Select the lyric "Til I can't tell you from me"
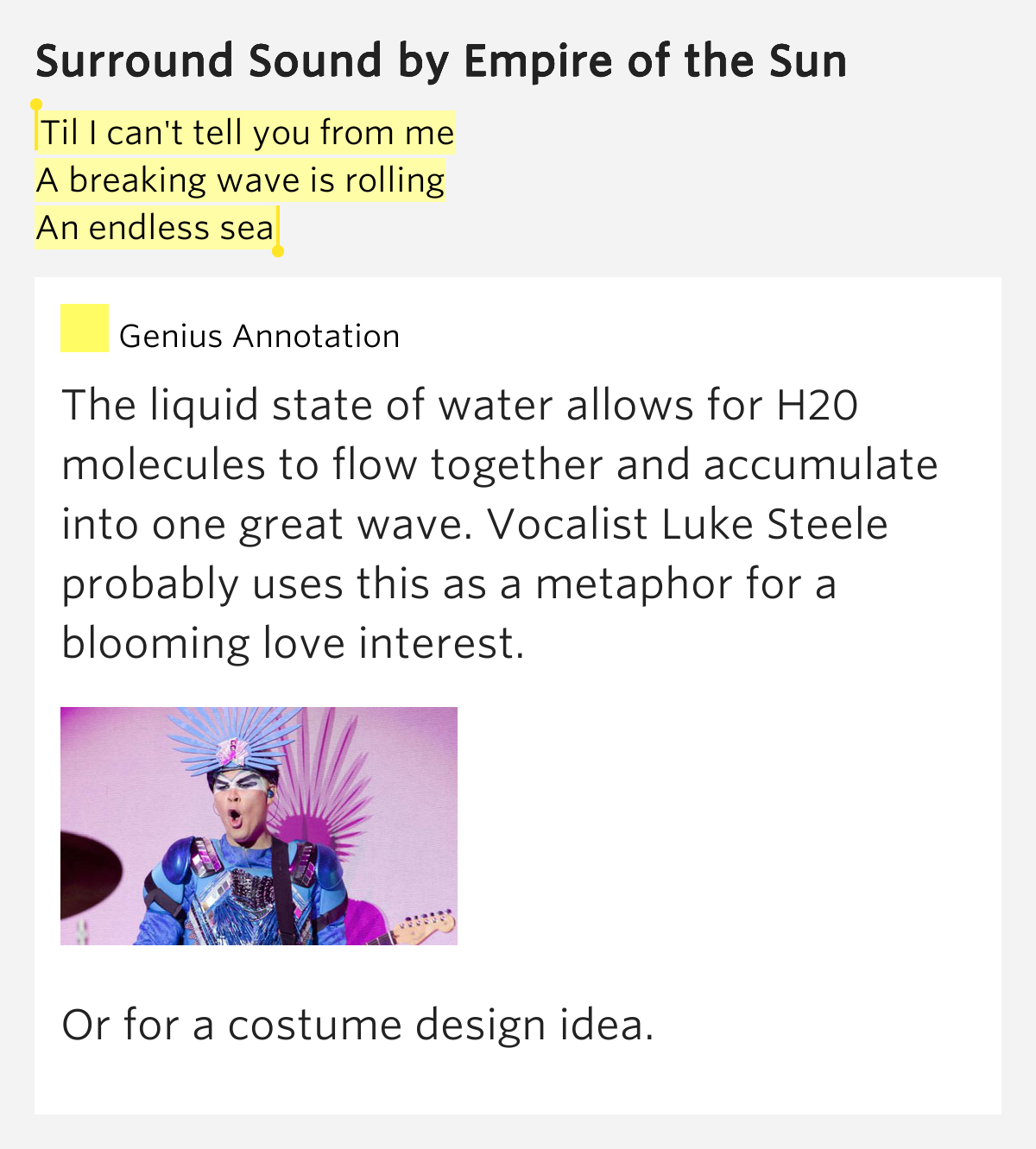Screen dimensions: 1036x1149 pos(247,133)
